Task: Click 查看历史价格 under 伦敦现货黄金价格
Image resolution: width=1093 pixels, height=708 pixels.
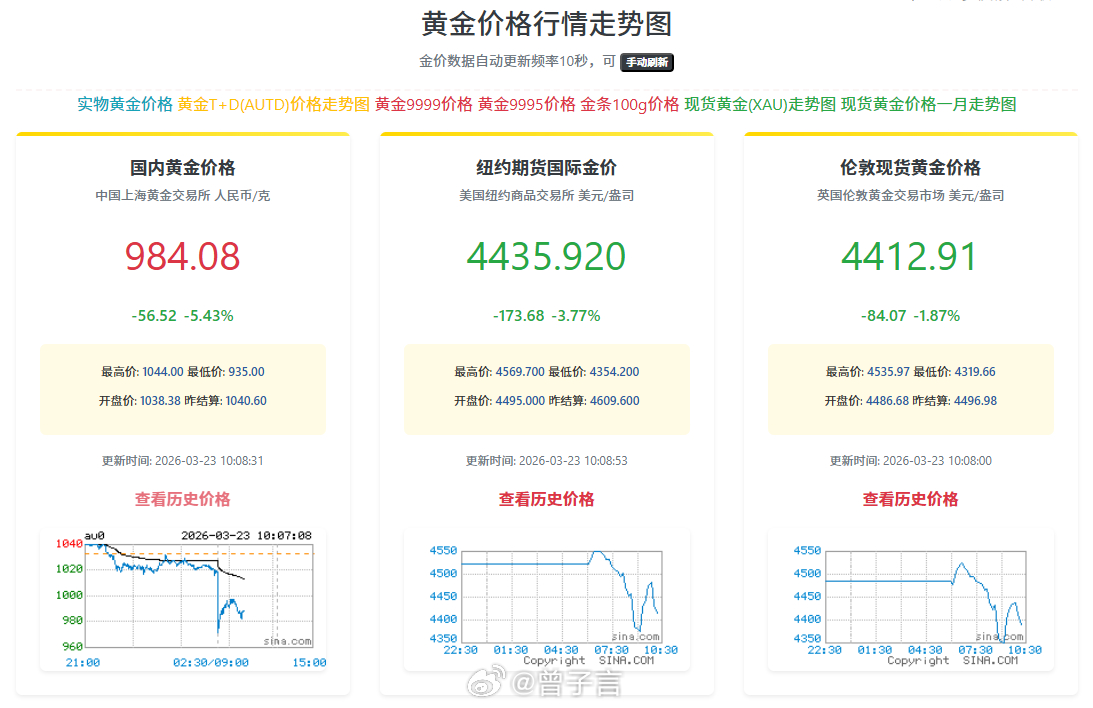Action: click(x=911, y=499)
